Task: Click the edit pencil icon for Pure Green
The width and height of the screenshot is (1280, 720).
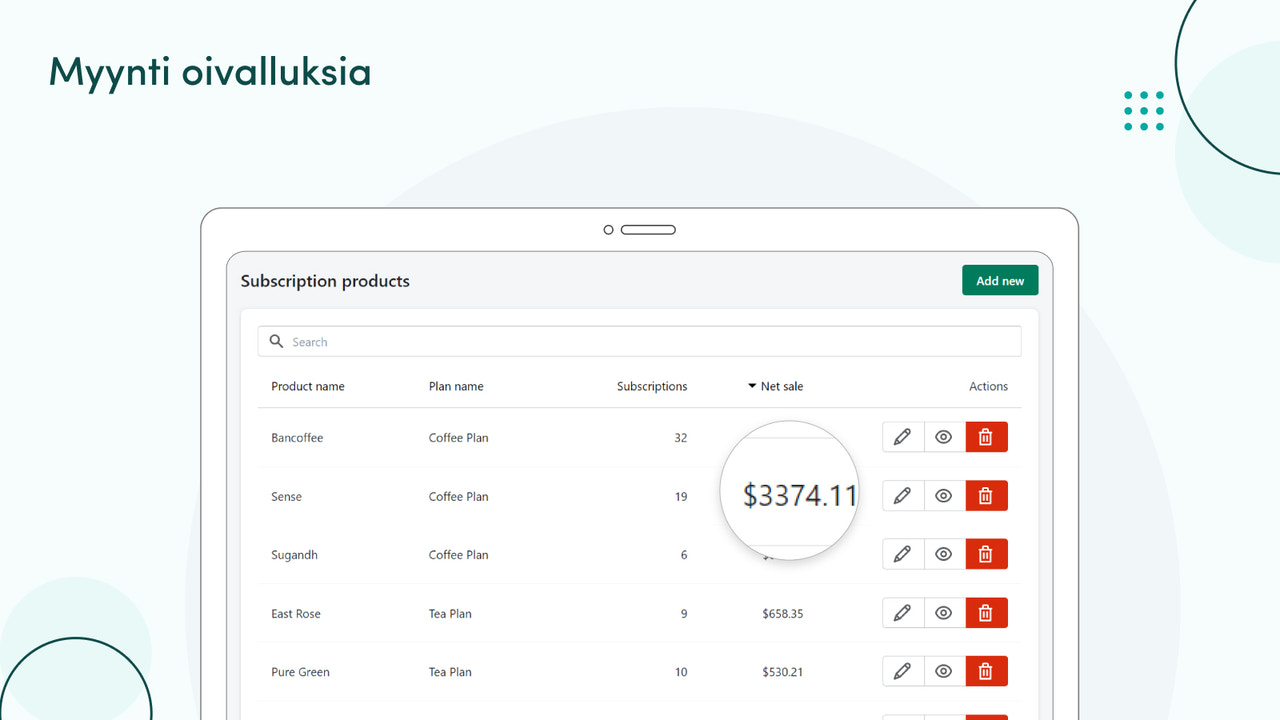Action: click(902, 672)
